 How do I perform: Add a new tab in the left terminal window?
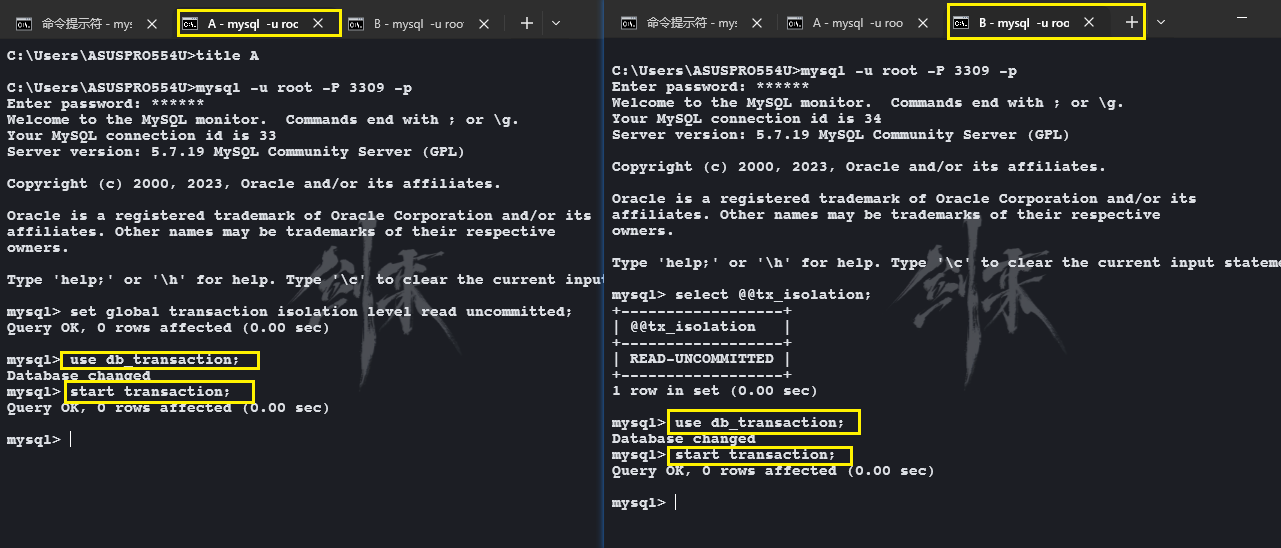point(527,23)
